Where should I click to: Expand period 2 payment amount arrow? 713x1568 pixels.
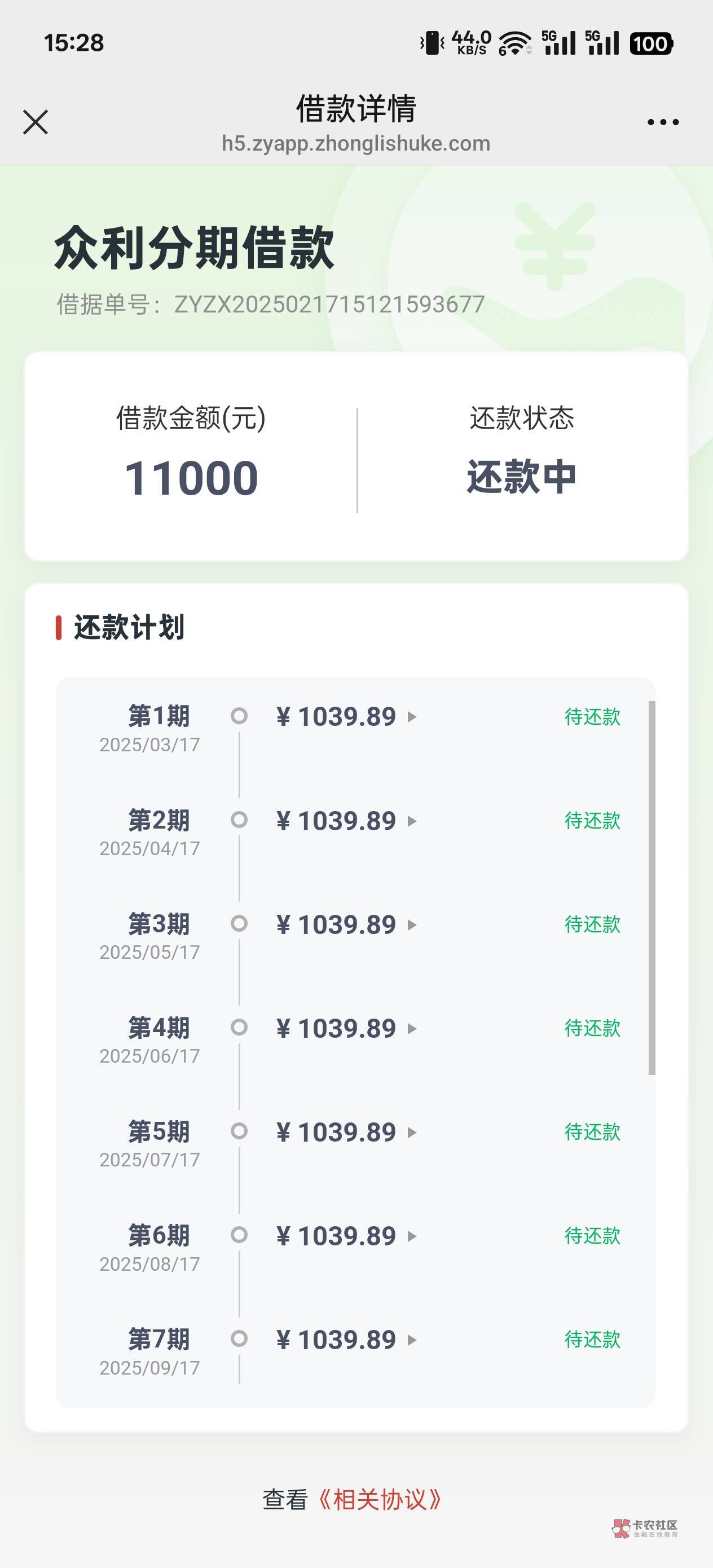click(x=412, y=821)
